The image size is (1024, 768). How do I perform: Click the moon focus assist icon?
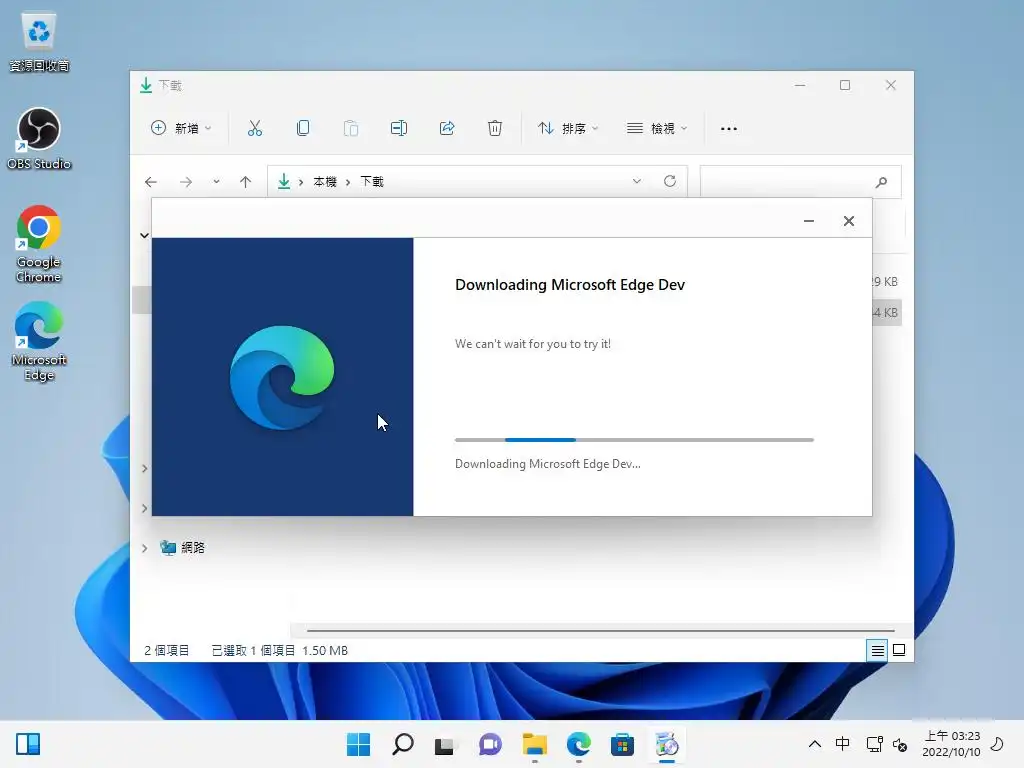coord(997,744)
